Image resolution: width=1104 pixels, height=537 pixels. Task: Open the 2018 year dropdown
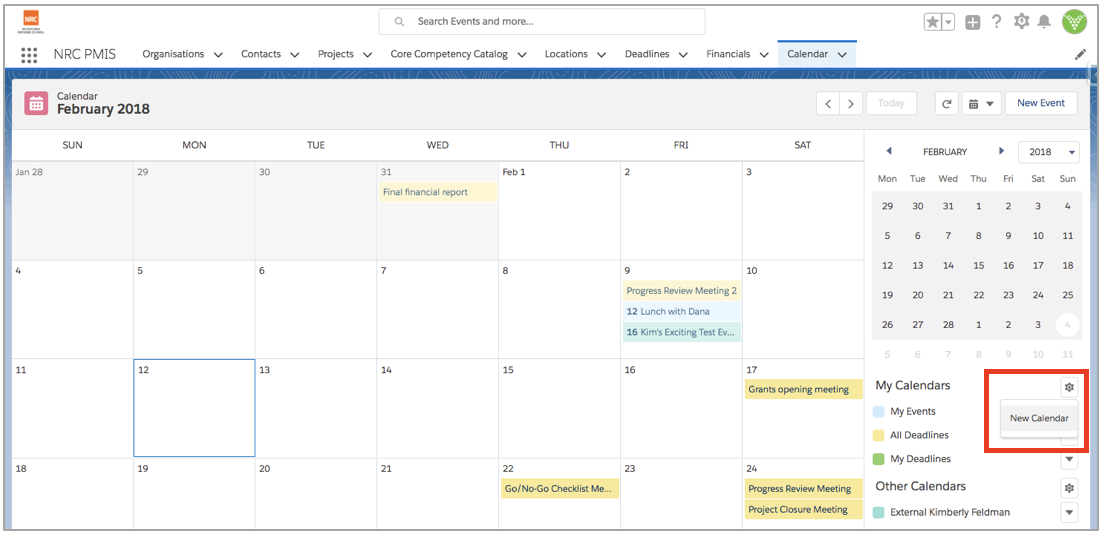coord(1049,152)
